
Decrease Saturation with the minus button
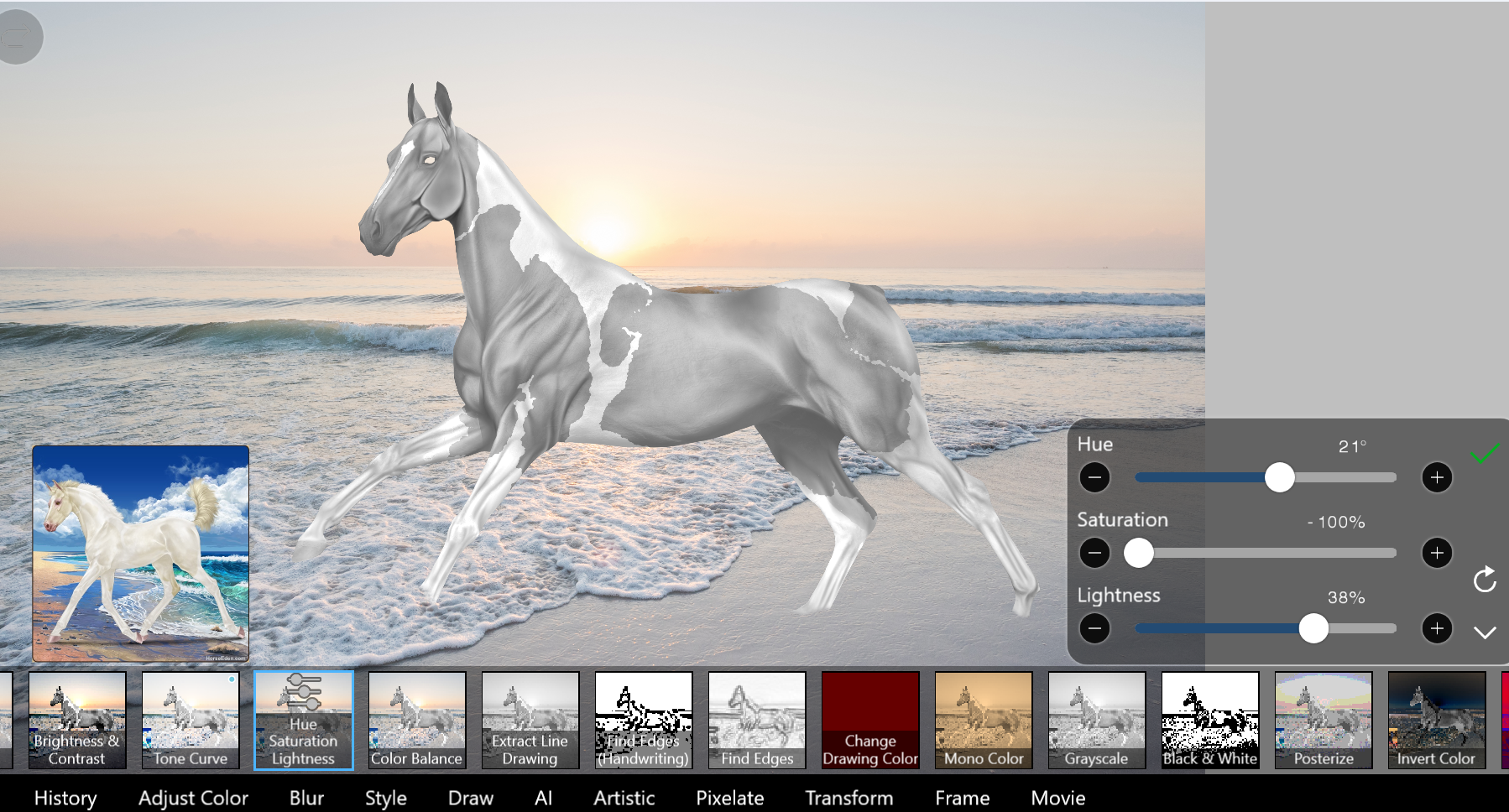tap(1094, 553)
